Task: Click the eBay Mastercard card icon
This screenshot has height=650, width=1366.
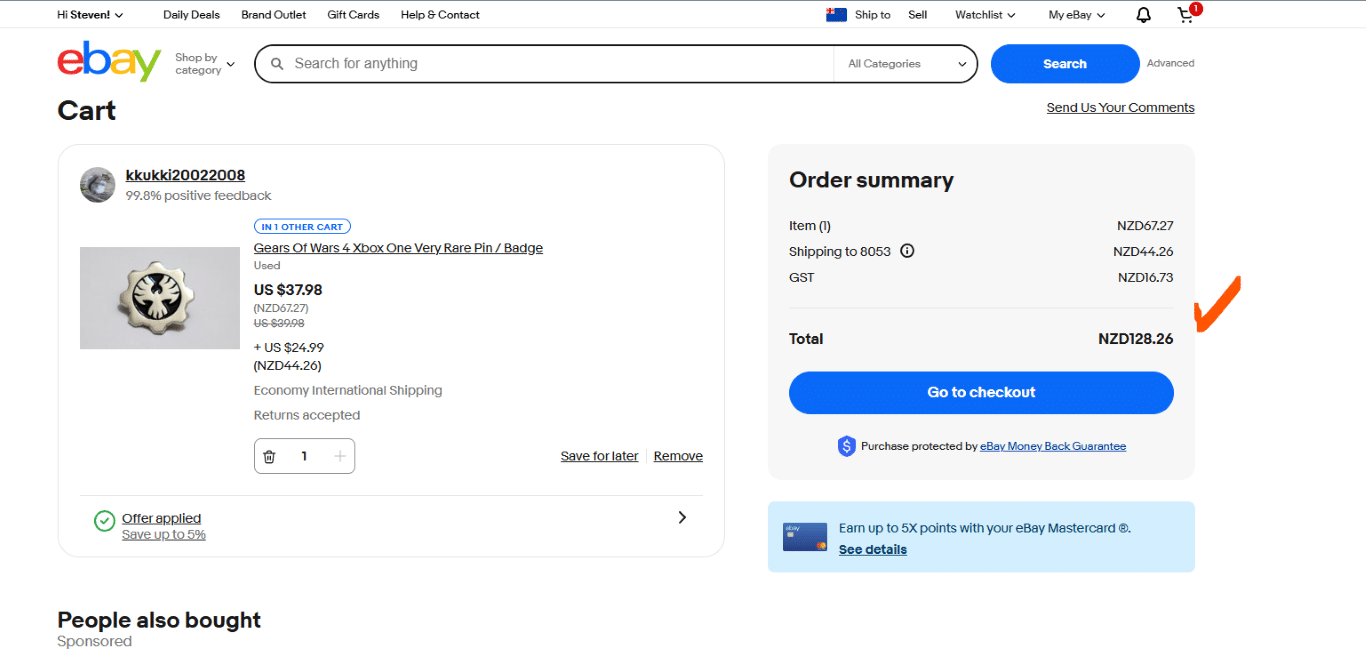Action: (804, 537)
